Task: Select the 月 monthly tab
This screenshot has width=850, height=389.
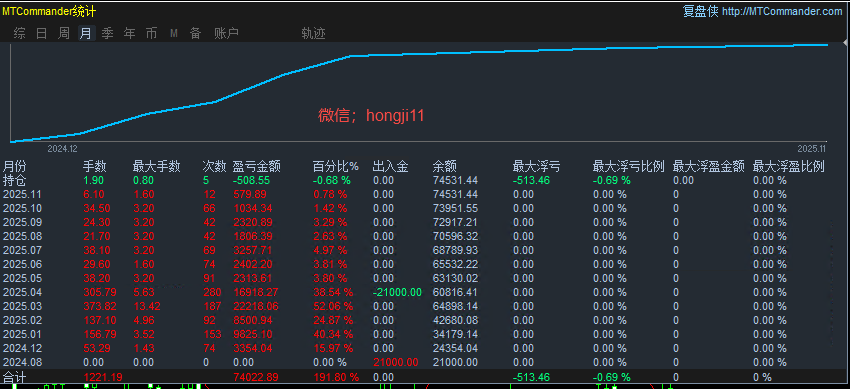Action: 86,34
